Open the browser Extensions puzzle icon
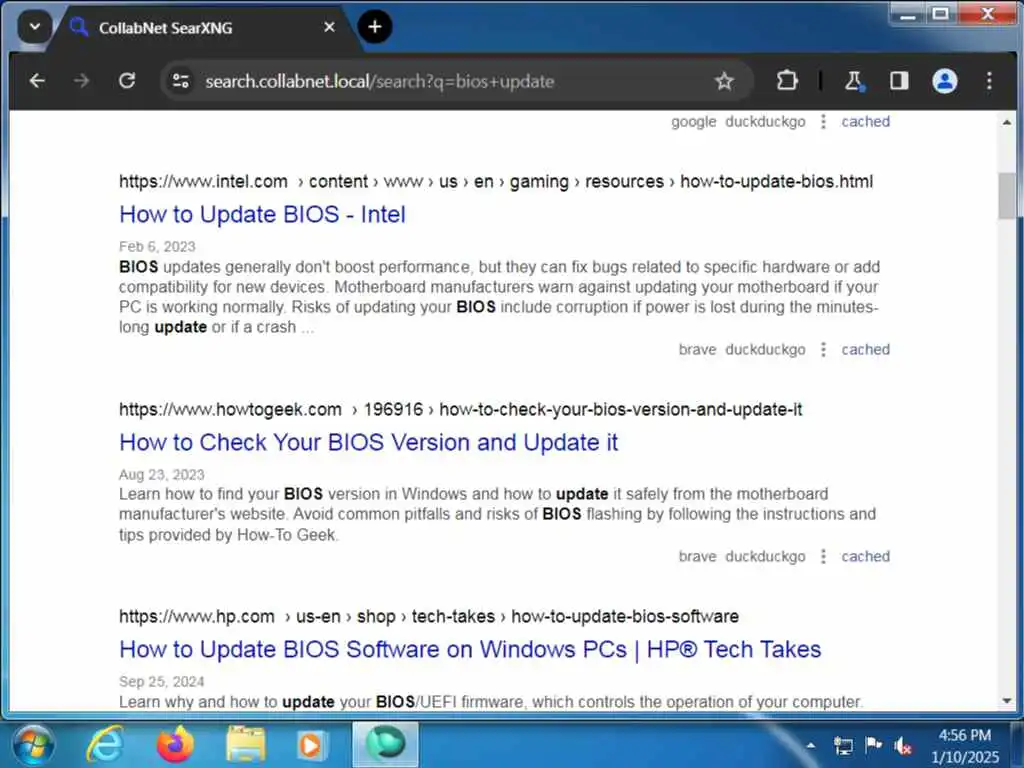This screenshot has width=1024, height=768. 787,81
